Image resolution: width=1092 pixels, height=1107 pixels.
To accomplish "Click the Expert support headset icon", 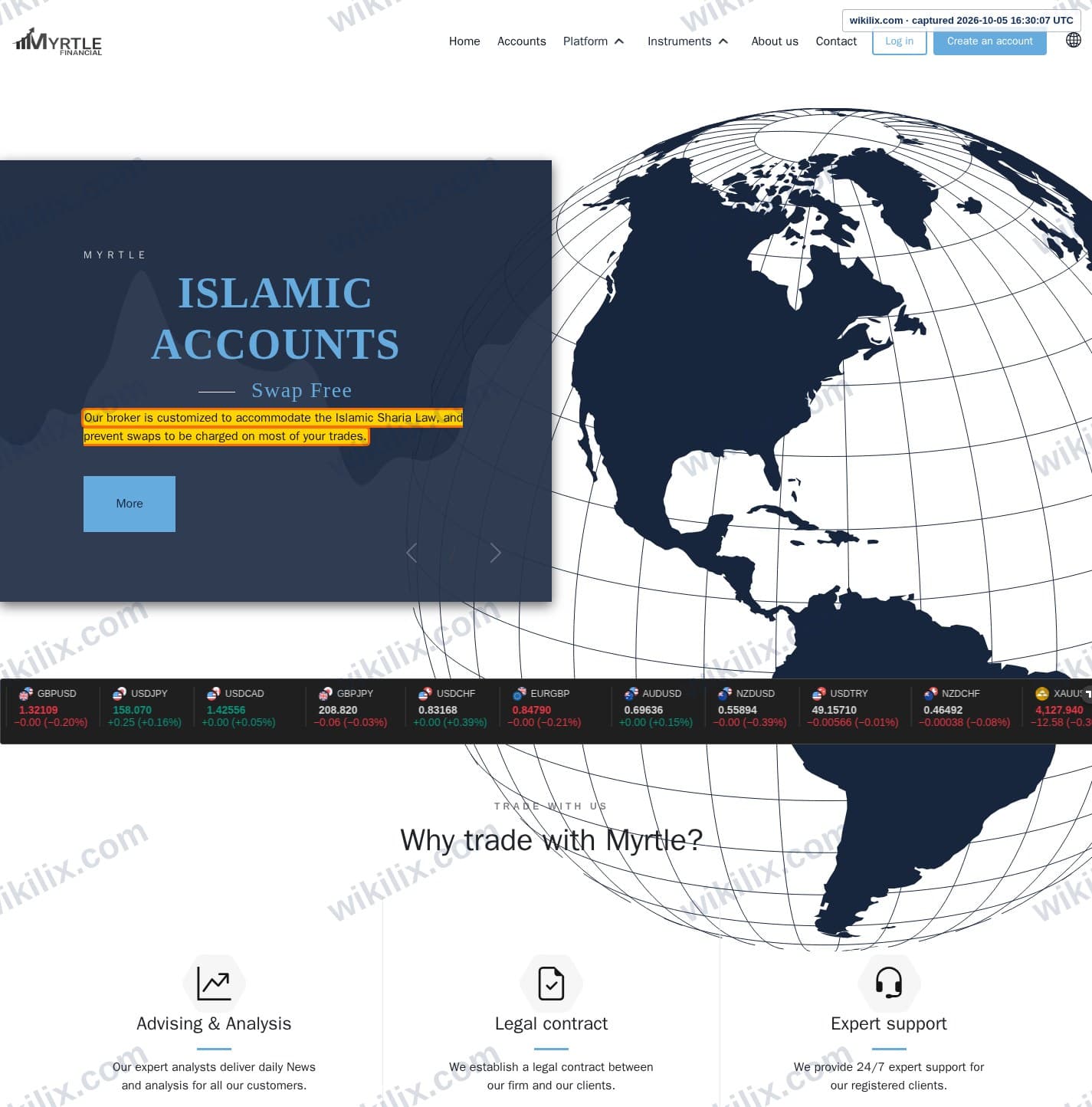I will 889,983.
